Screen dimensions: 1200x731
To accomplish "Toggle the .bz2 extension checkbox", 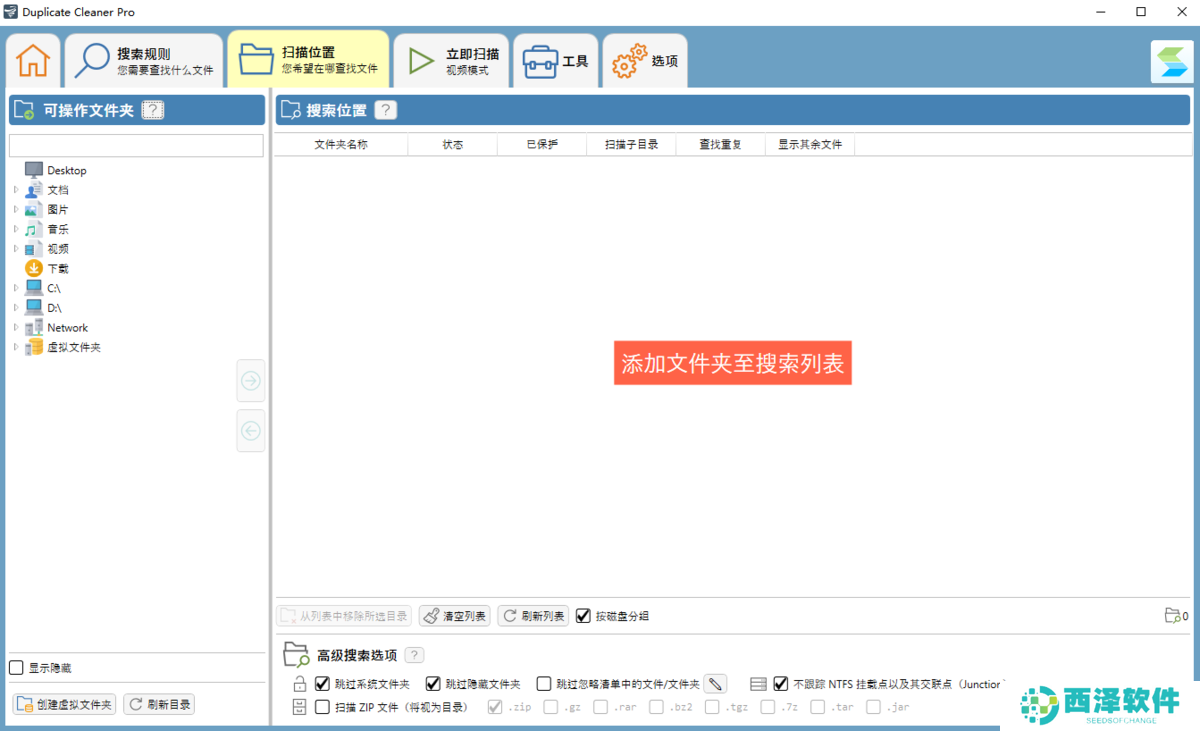I will coord(657,707).
